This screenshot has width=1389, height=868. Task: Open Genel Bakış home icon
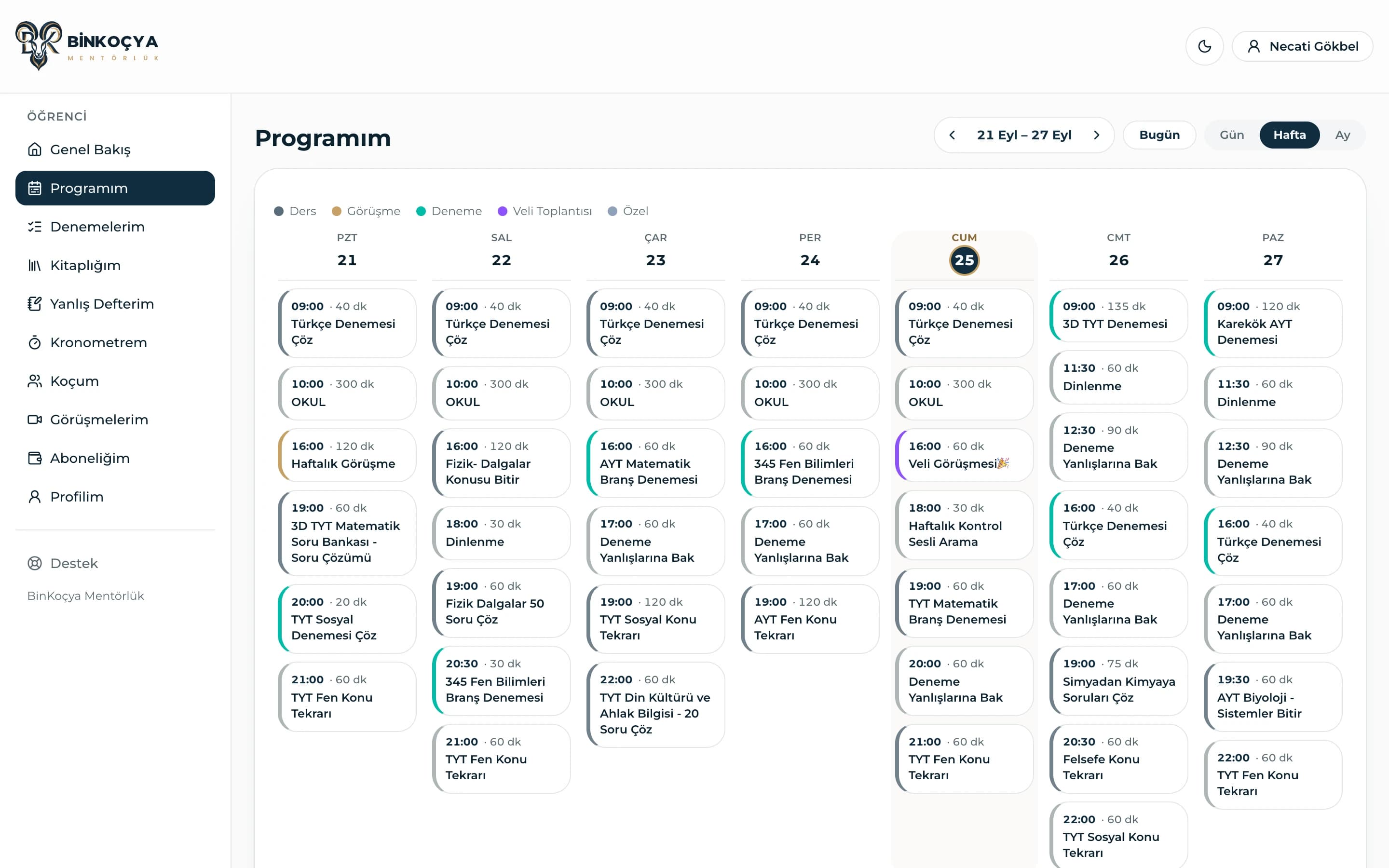[34, 149]
